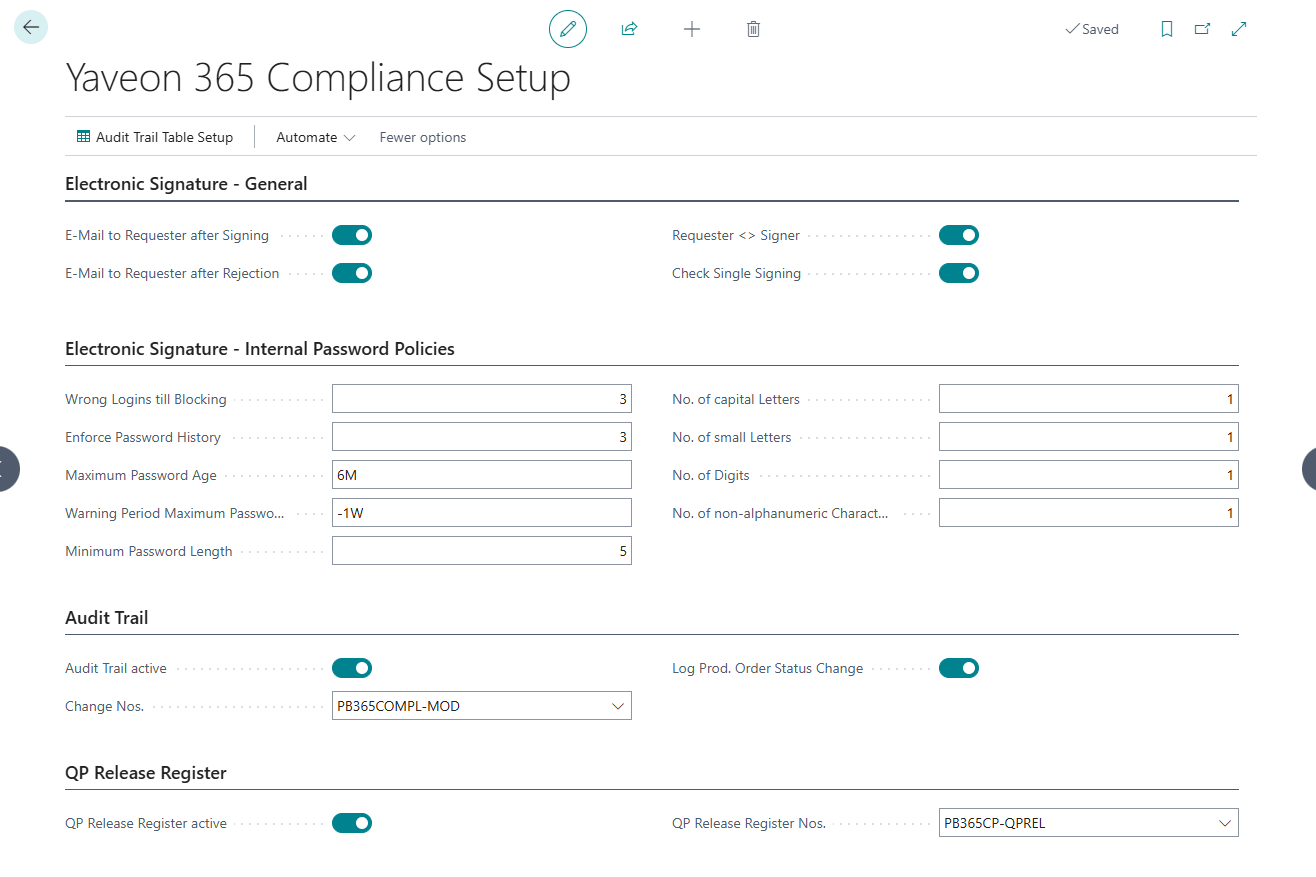Image resolution: width=1316 pixels, height=877 pixels.
Task: Collapse Electronic Signature - General section
Action: [186, 184]
